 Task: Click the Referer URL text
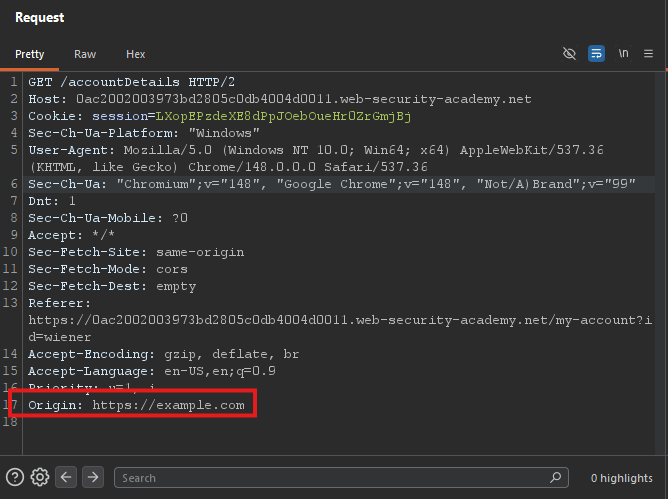[340, 329]
